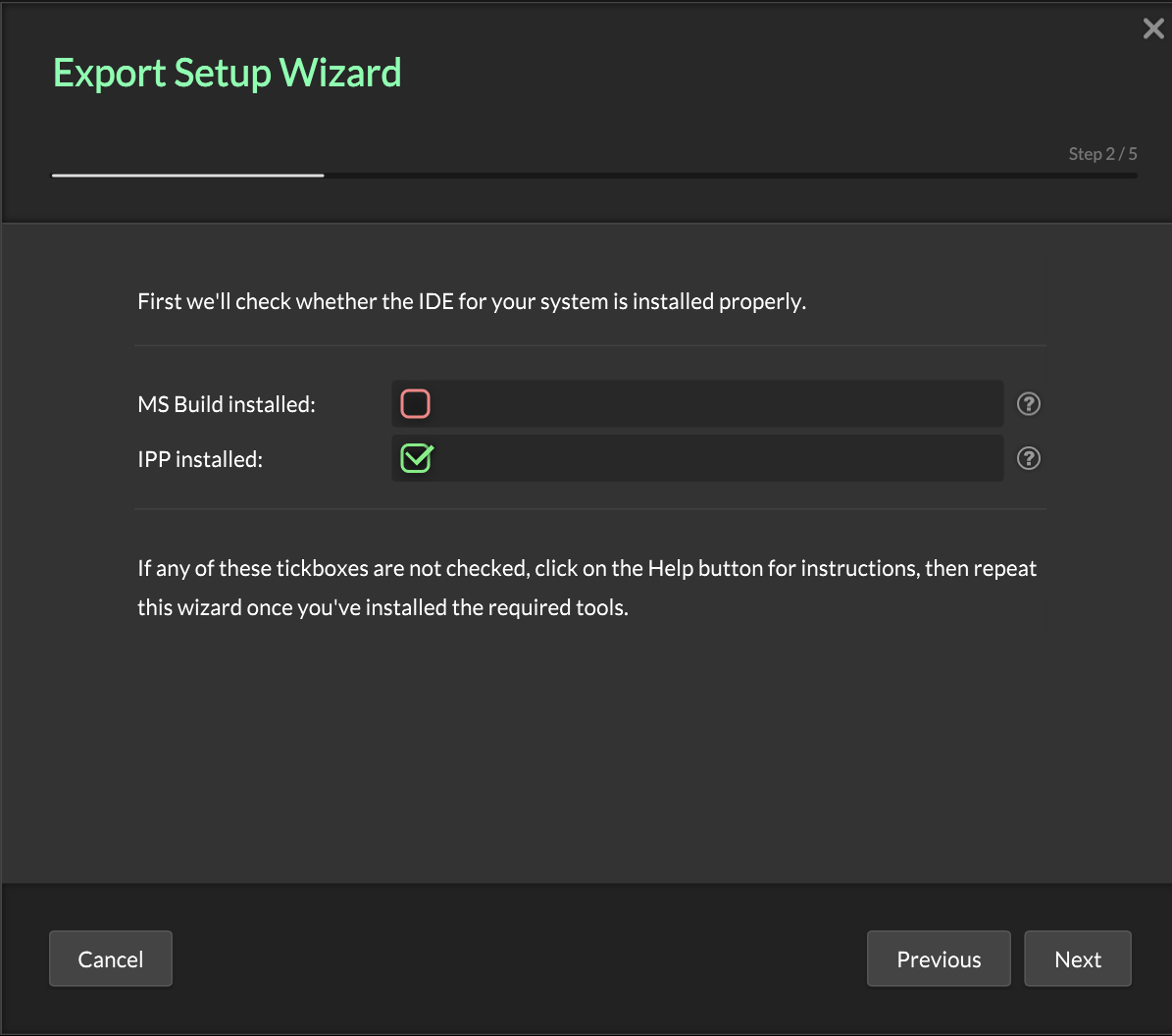
Task: Click the "First we'll check" instruction text
Action: pos(471,301)
